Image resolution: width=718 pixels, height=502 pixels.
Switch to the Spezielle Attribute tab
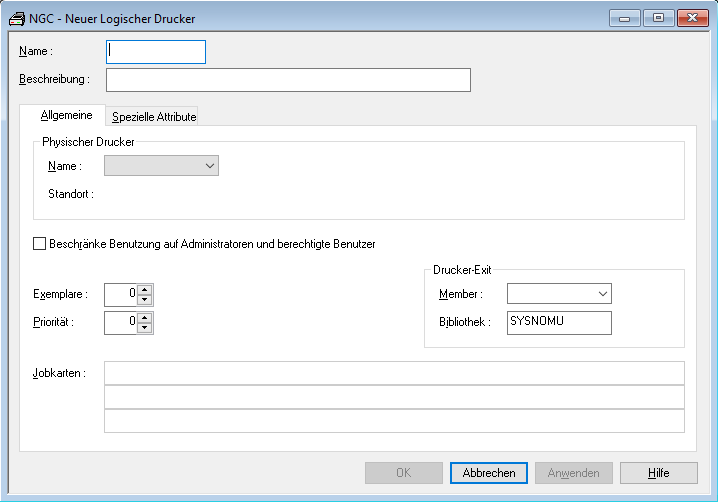(154, 117)
